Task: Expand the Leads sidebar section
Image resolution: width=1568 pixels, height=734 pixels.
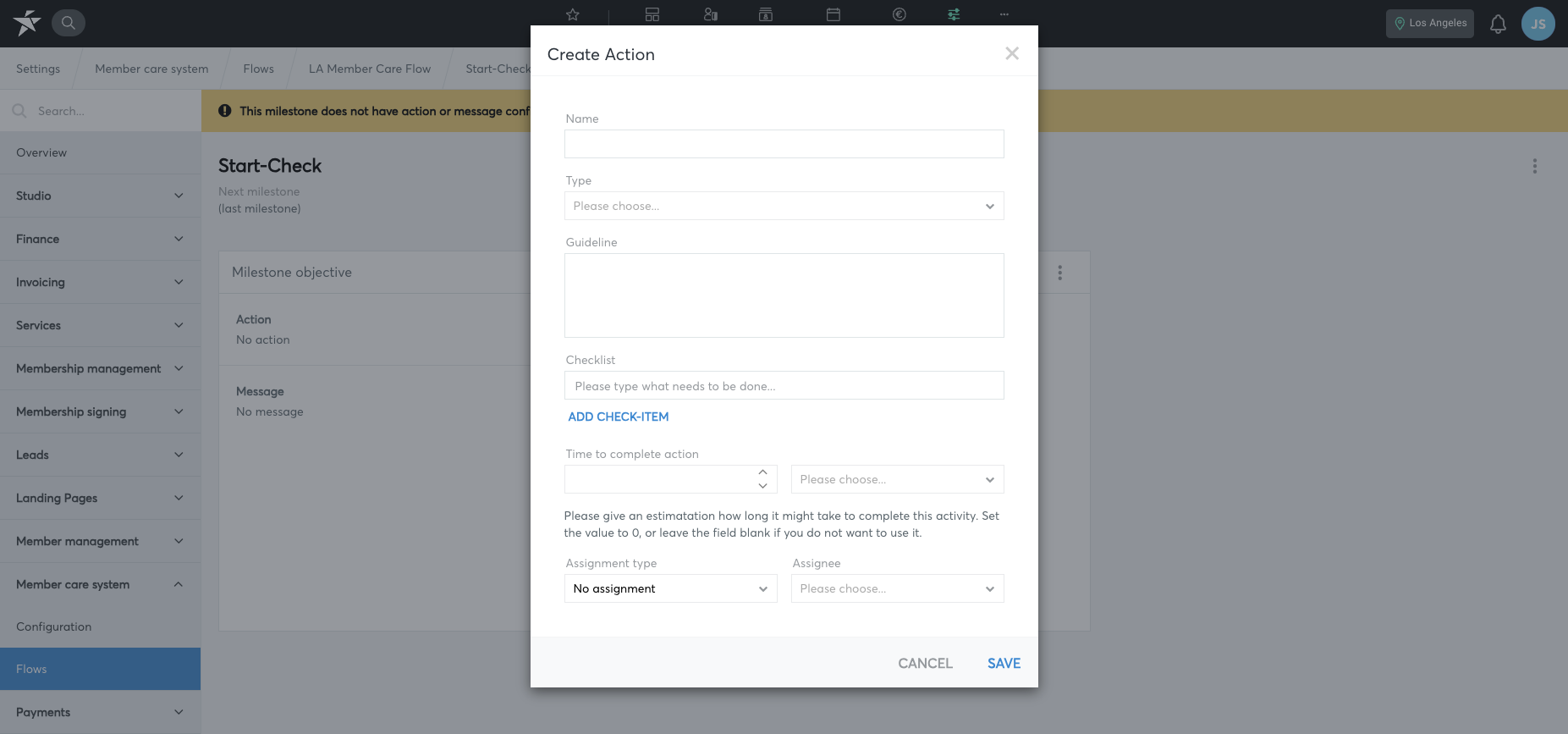Action: (x=100, y=455)
